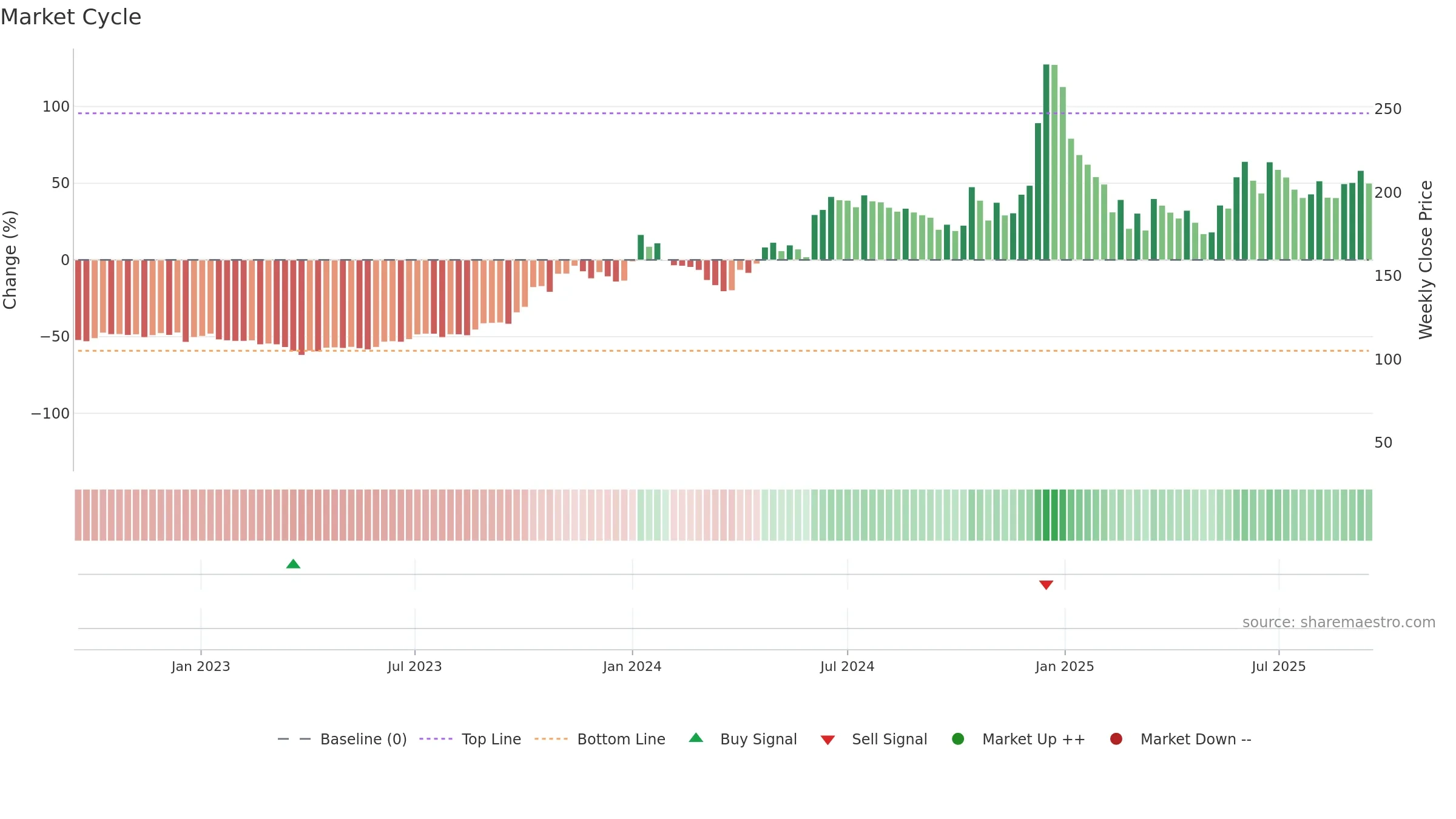Screen dimensions: 1456x819
Task: Click the 150 tick on the right axis
Action: 1388,276
